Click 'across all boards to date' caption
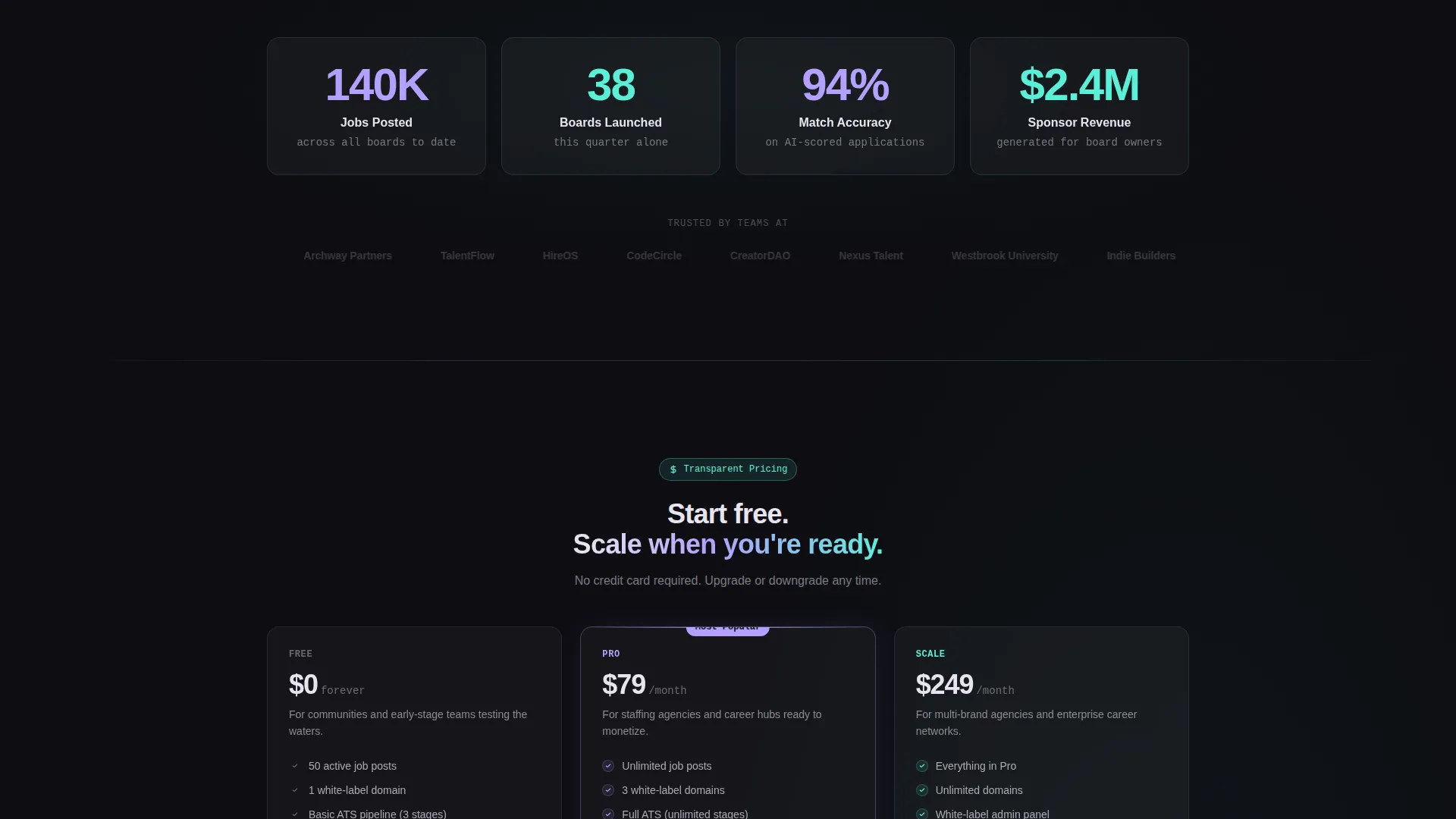 tap(376, 143)
